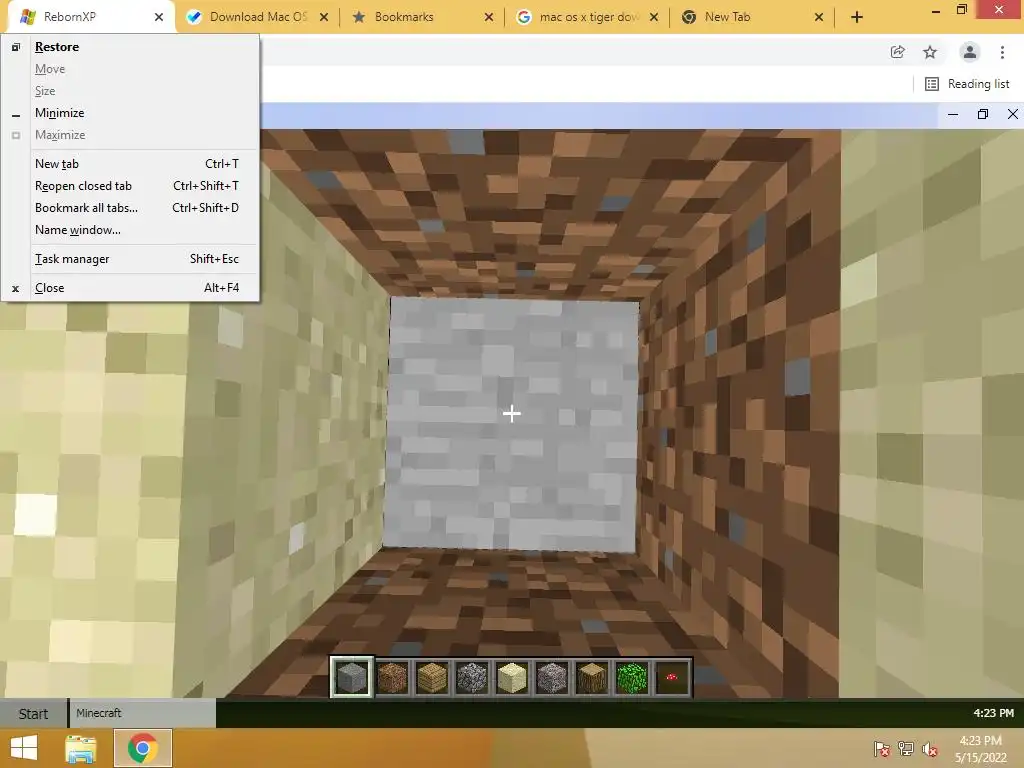
Task: Select the cobblestone block hotbar slot
Action: point(472,677)
